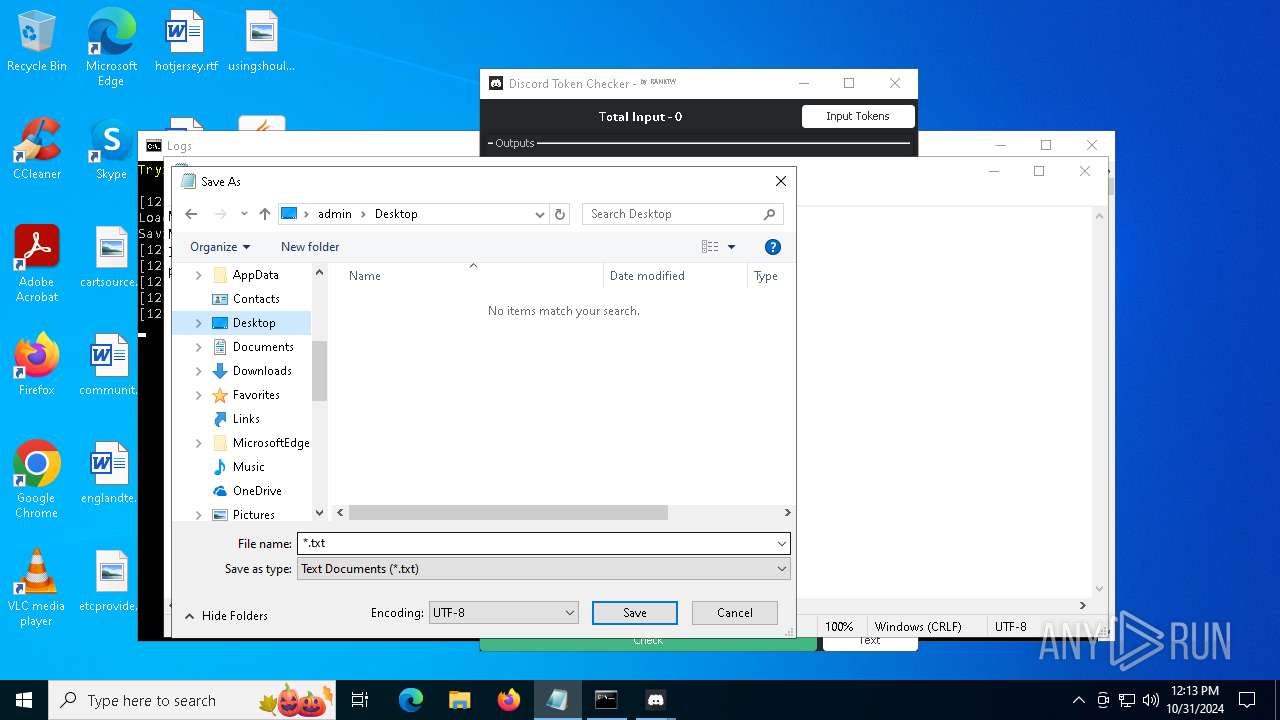Open hotjersey.rtf desktop file
The width and height of the screenshot is (1280, 720).
[186, 42]
